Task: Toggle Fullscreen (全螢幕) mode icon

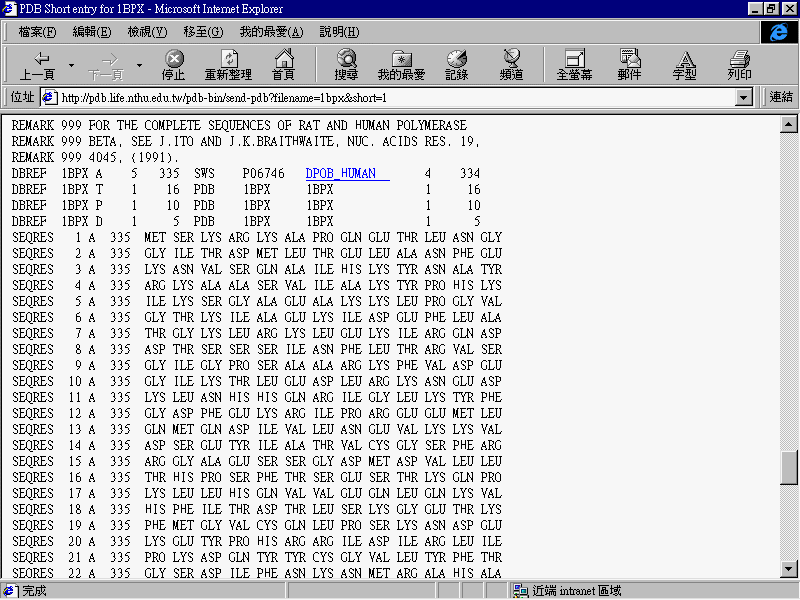Action: 574,65
